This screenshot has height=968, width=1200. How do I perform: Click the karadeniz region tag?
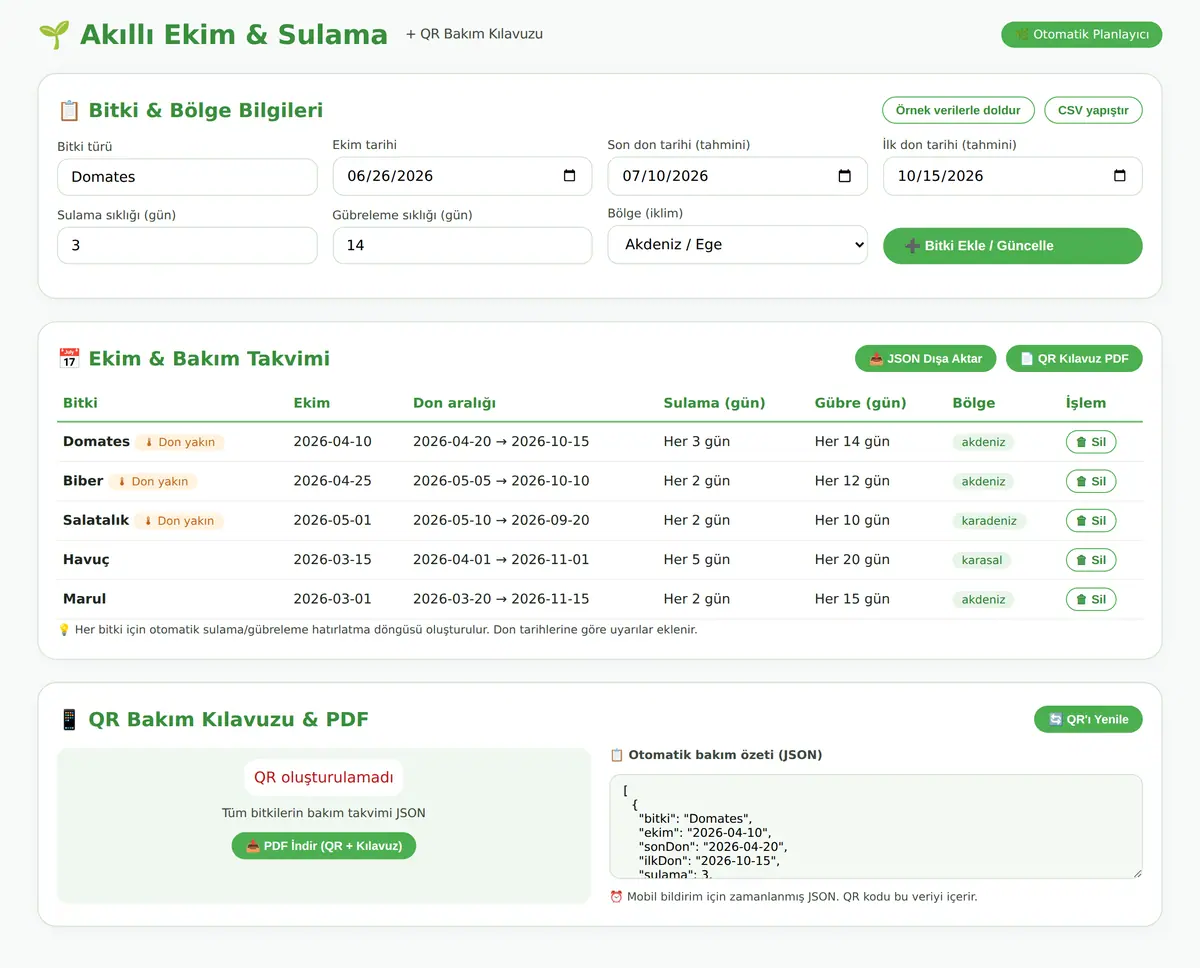(989, 520)
